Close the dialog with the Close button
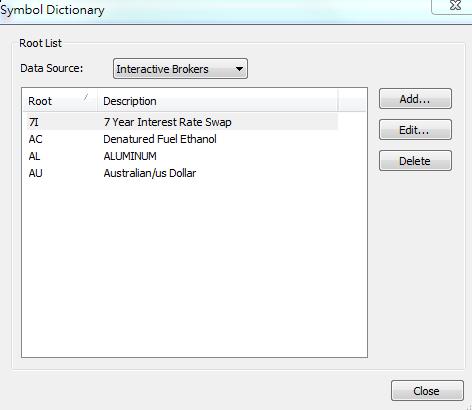The height and width of the screenshot is (410, 472). point(427,391)
